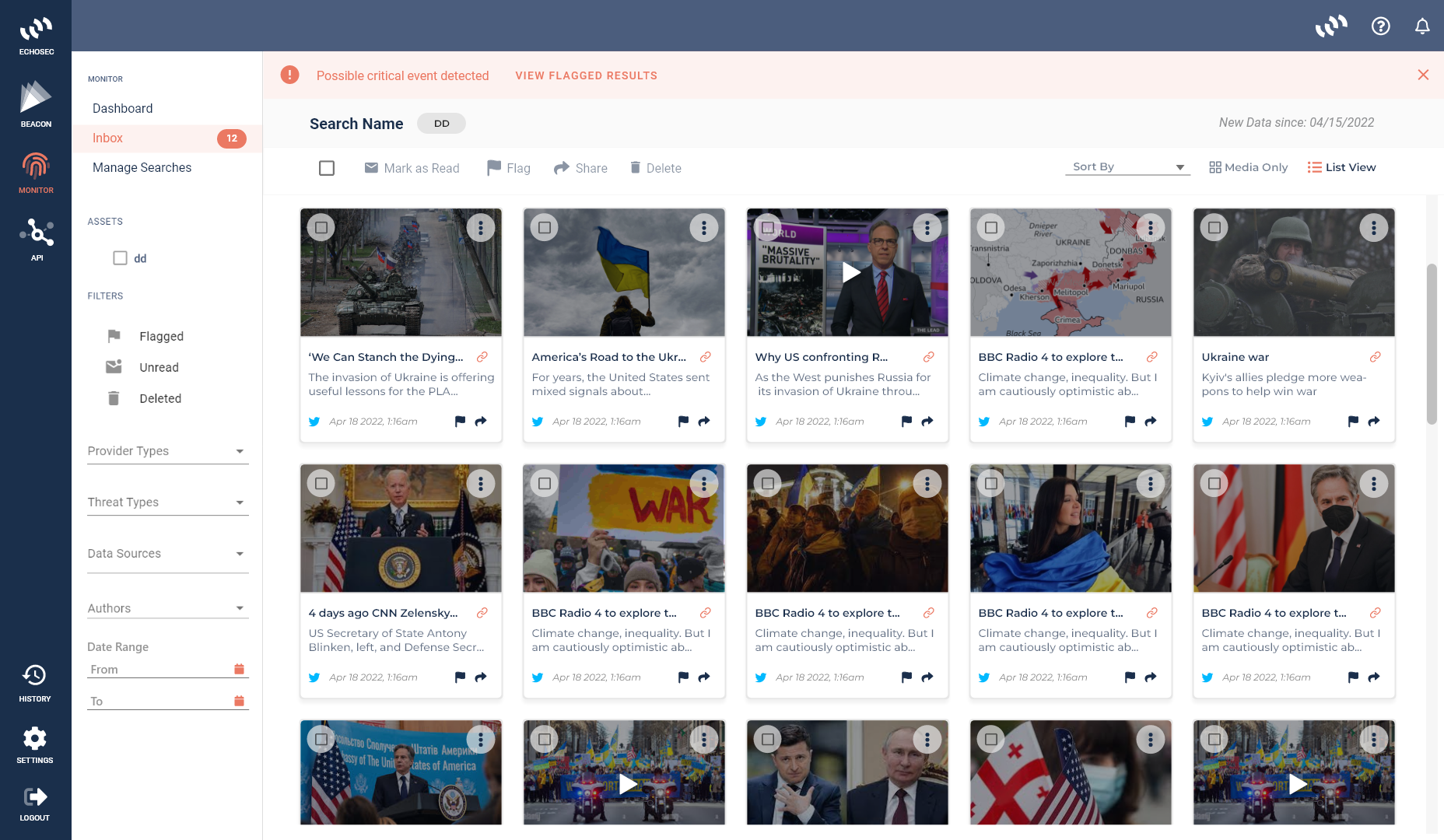Open the Sort By dropdown

[1127, 167]
